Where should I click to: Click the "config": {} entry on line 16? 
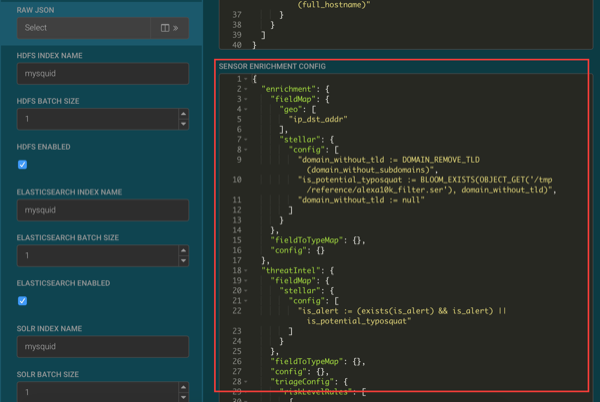click(297, 250)
